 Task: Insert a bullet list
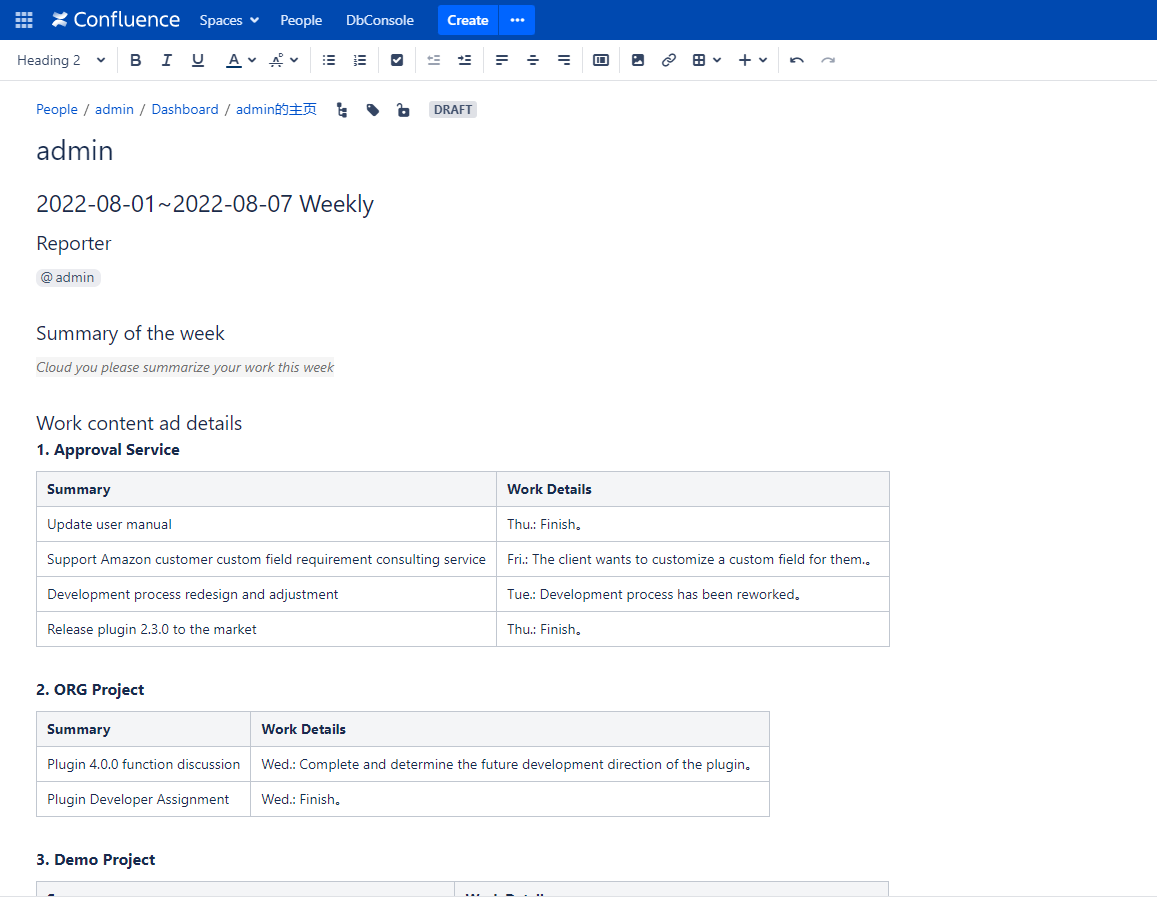[329, 60]
